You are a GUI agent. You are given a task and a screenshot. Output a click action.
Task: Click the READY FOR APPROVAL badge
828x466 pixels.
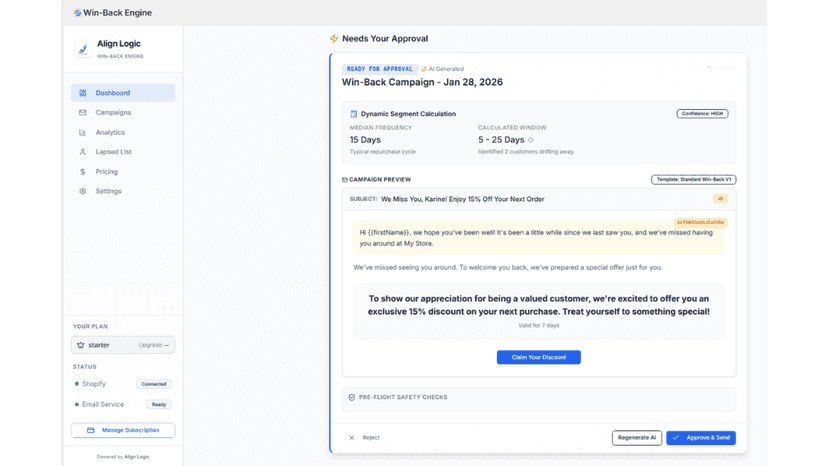(380, 69)
